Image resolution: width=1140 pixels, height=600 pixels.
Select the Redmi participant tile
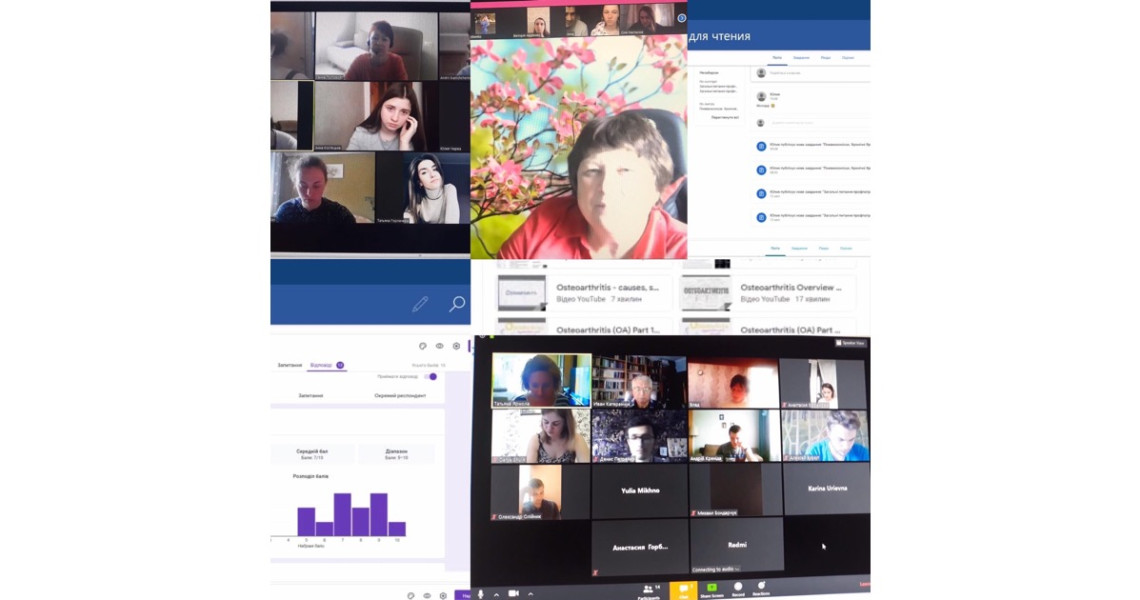click(736, 545)
